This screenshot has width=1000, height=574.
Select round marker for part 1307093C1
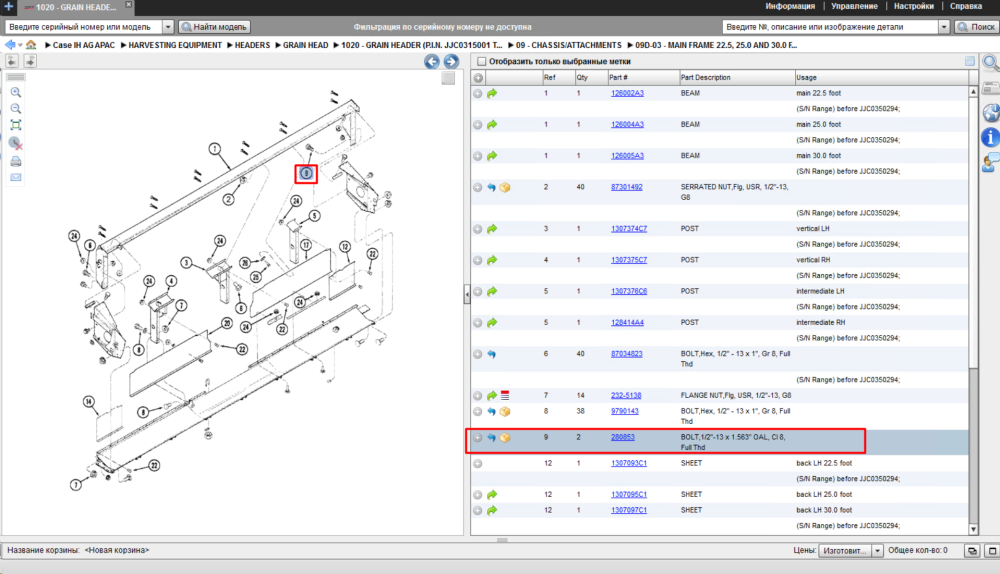click(478, 464)
